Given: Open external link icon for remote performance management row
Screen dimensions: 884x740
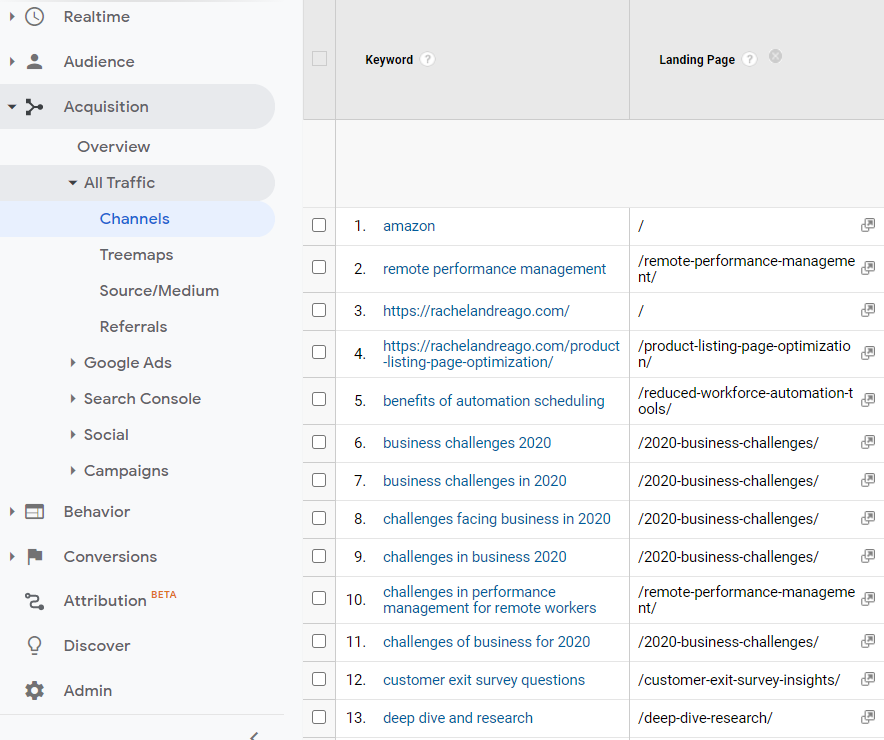Looking at the screenshot, I should click(868, 268).
